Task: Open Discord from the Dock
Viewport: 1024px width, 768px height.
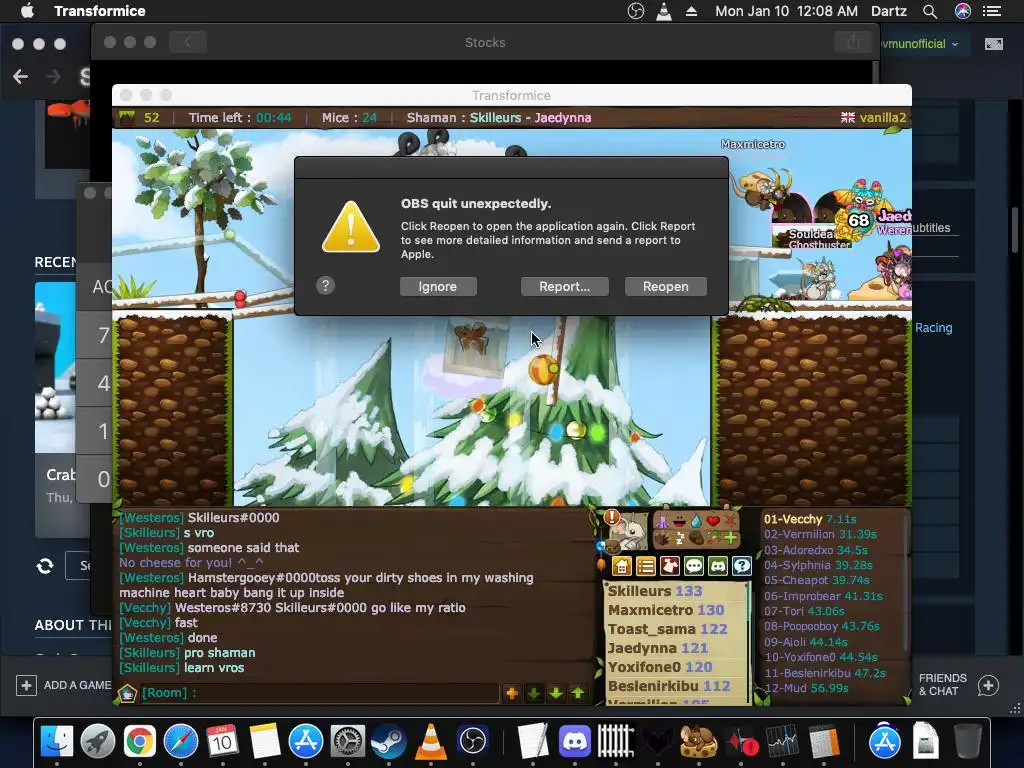Action: coord(575,741)
